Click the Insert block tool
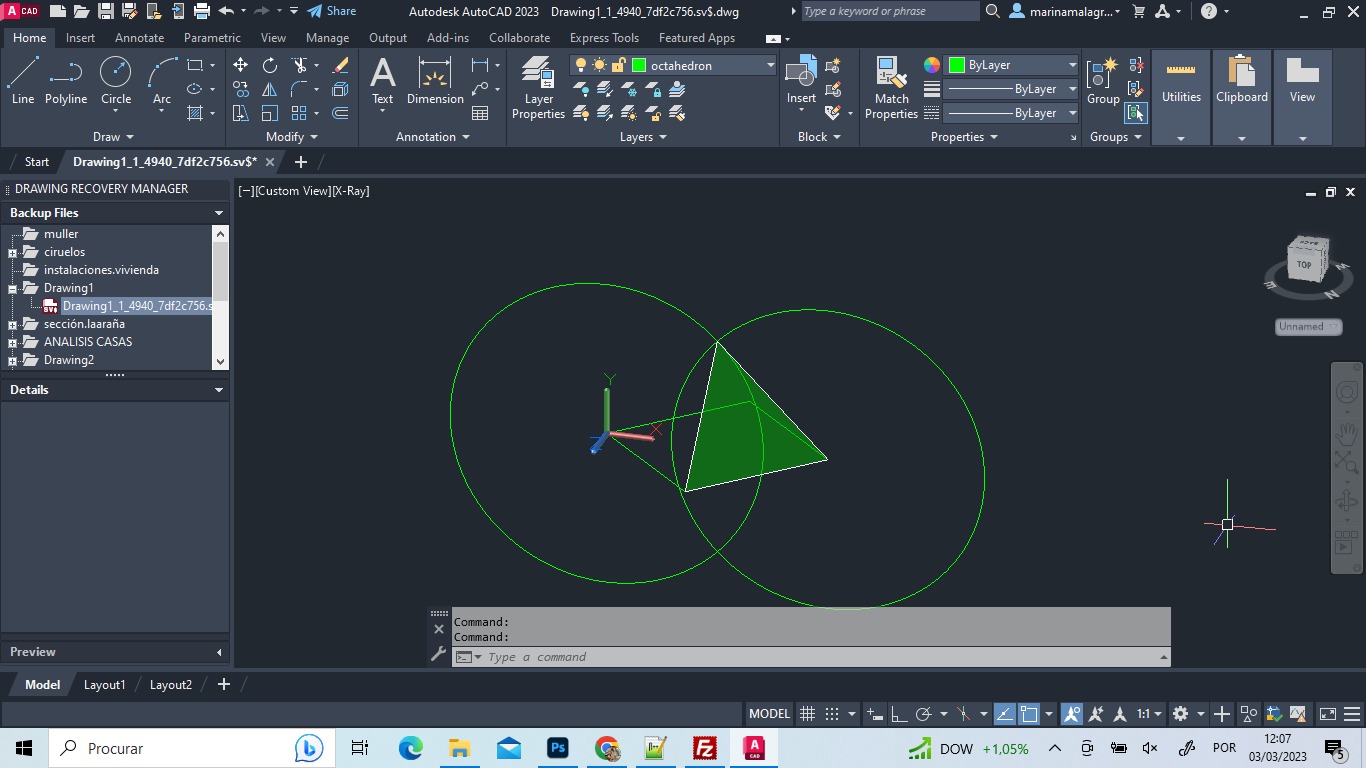This screenshot has height=768, width=1366. [x=801, y=80]
